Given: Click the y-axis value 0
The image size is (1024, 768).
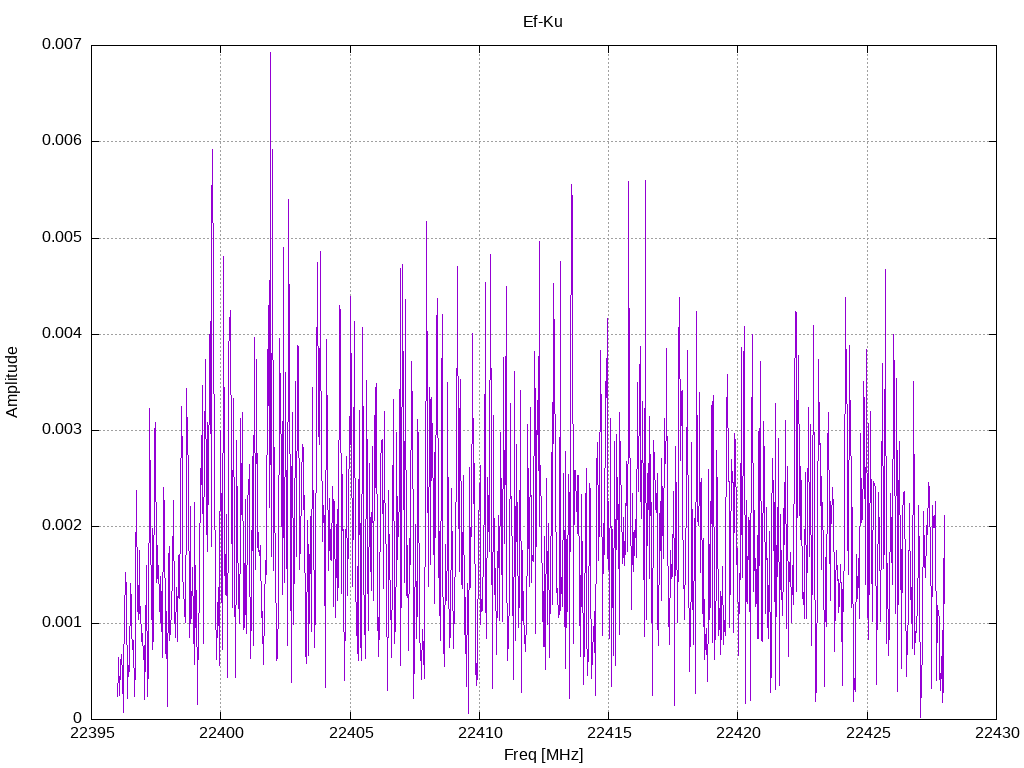Looking at the screenshot, I should [78, 718].
